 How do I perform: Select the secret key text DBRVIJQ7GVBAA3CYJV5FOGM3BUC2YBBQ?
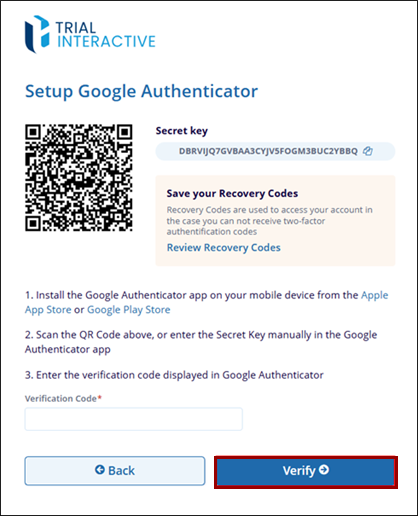(x=268, y=151)
